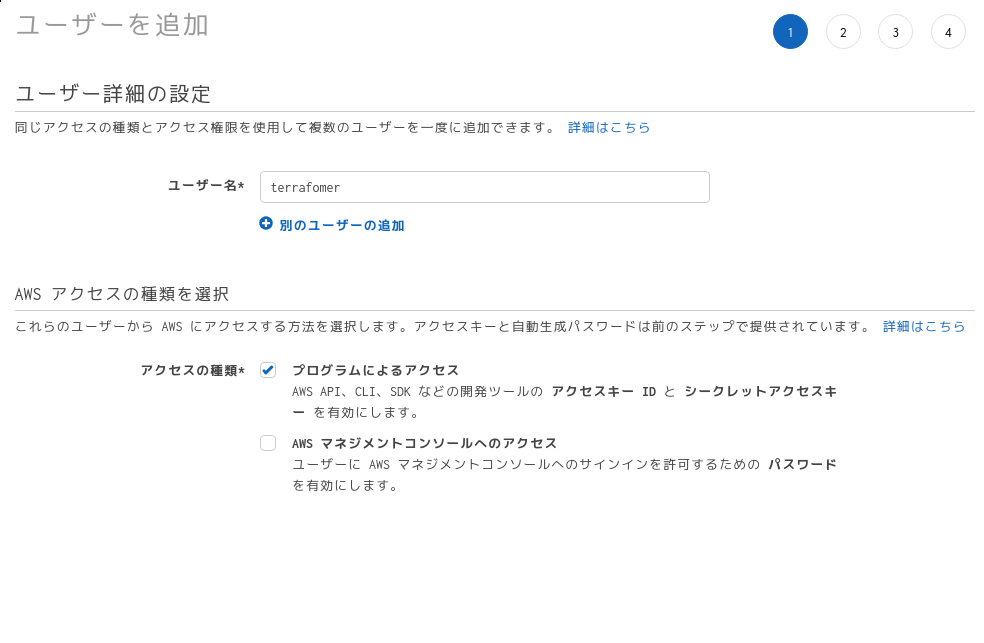Focus the ユーザー名 field containing terrafomer
984x643 pixels.
pos(484,187)
